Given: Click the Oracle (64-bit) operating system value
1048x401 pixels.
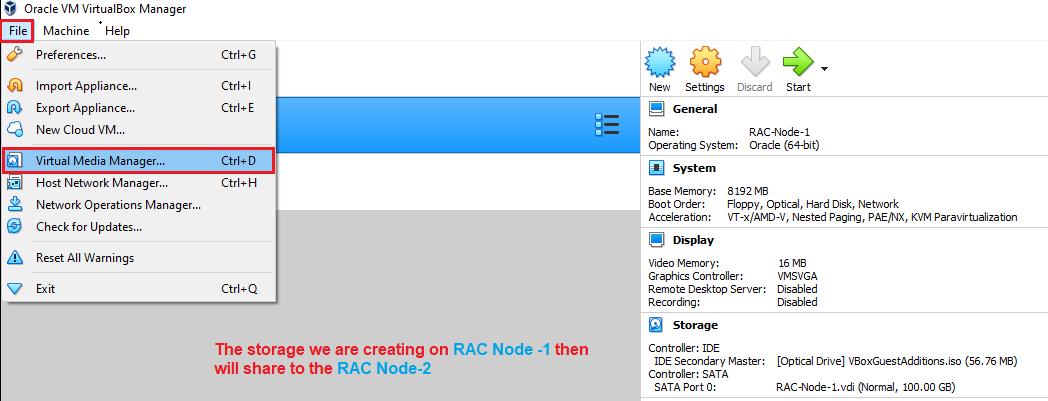Looking at the screenshot, I should point(784,144).
